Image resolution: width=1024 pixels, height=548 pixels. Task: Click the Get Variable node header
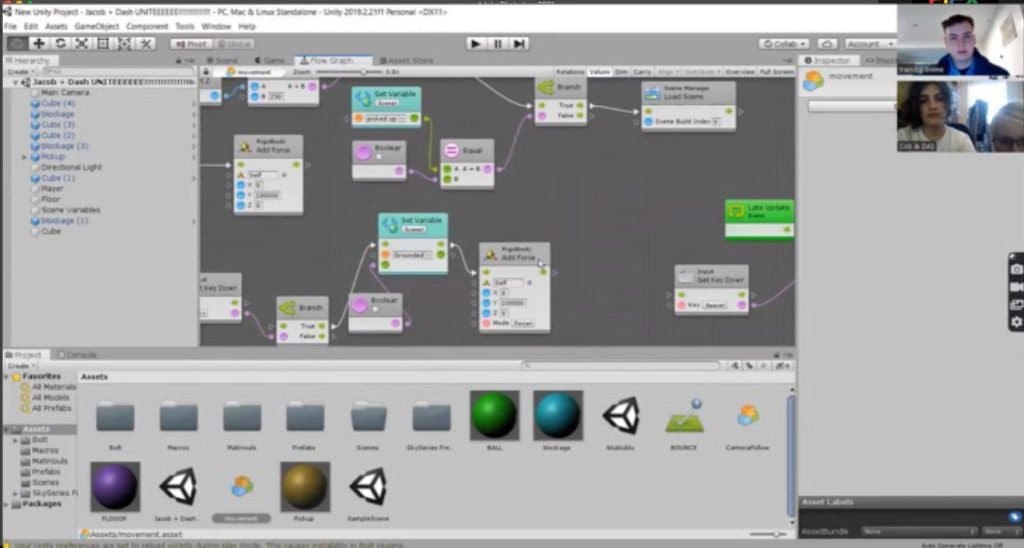point(387,97)
